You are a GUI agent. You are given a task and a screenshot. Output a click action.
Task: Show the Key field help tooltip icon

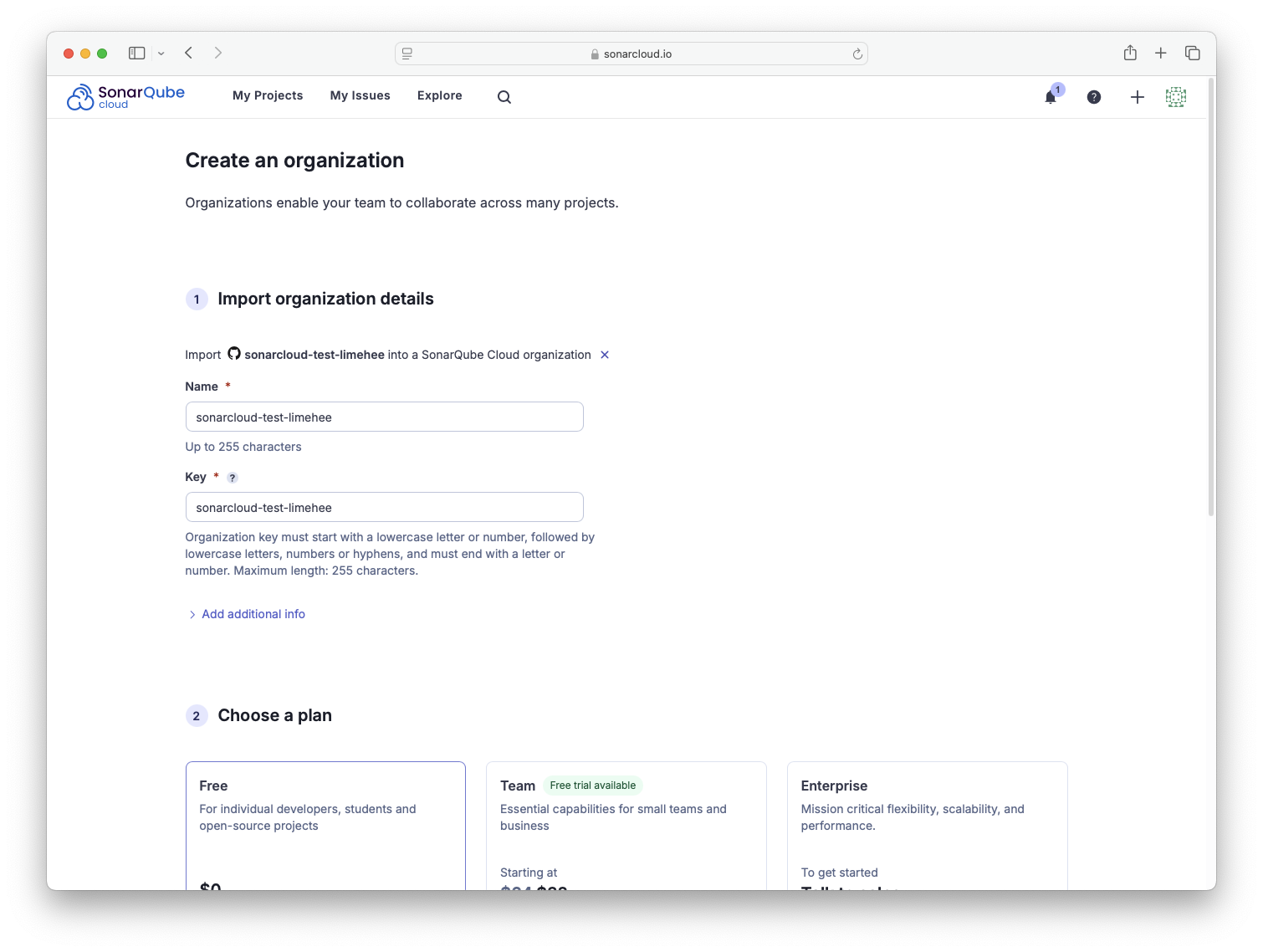(x=233, y=478)
